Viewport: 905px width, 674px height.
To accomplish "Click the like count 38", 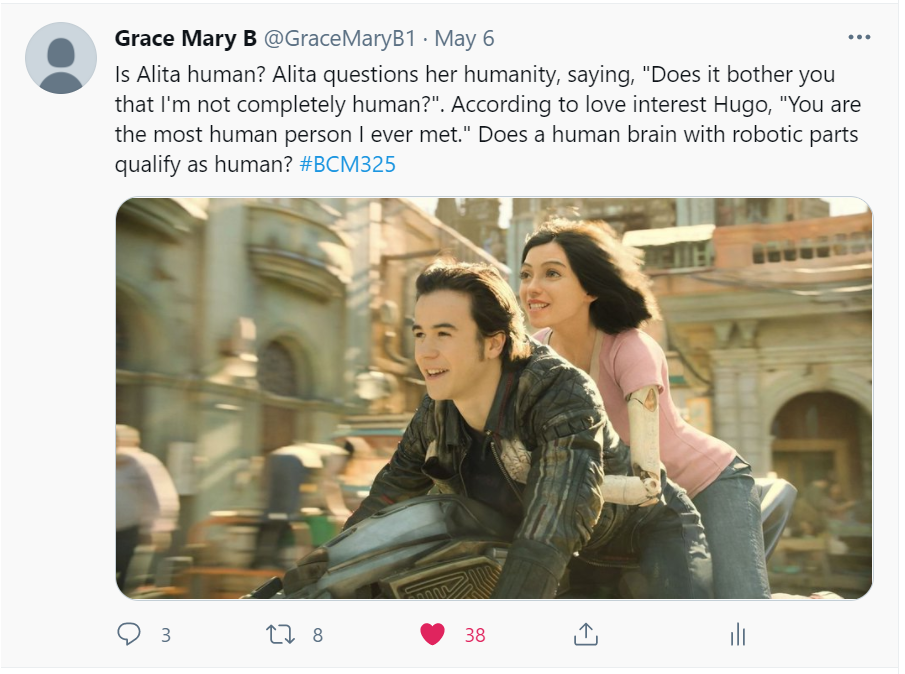I will [x=475, y=635].
